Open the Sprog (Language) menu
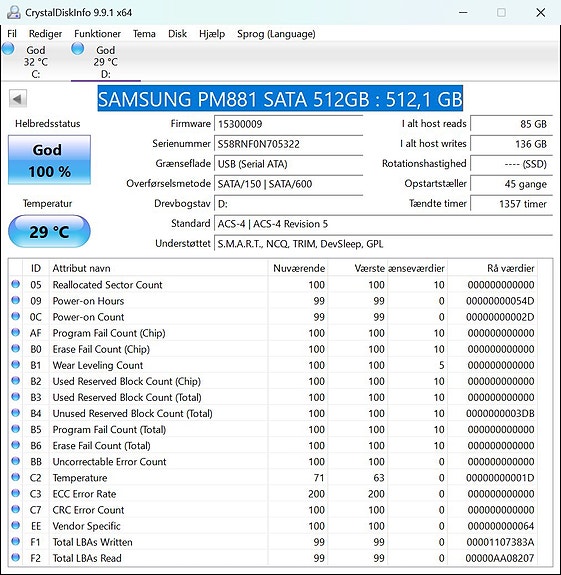Viewport: 561px width, 575px height. (276, 34)
